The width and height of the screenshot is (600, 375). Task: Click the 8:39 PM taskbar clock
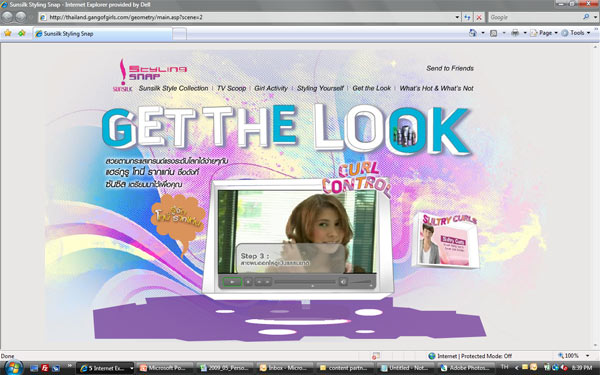(x=582, y=367)
